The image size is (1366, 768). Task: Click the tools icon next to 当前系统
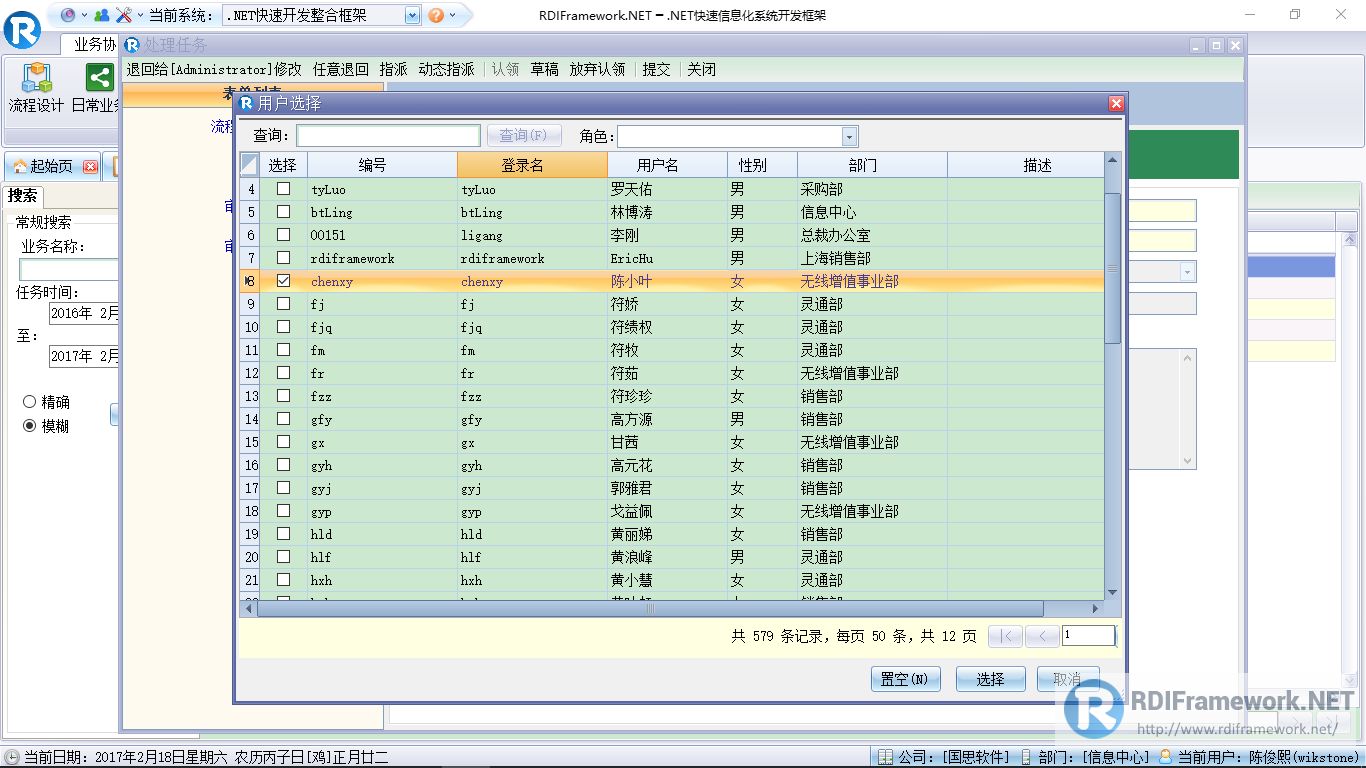click(x=124, y=15)
